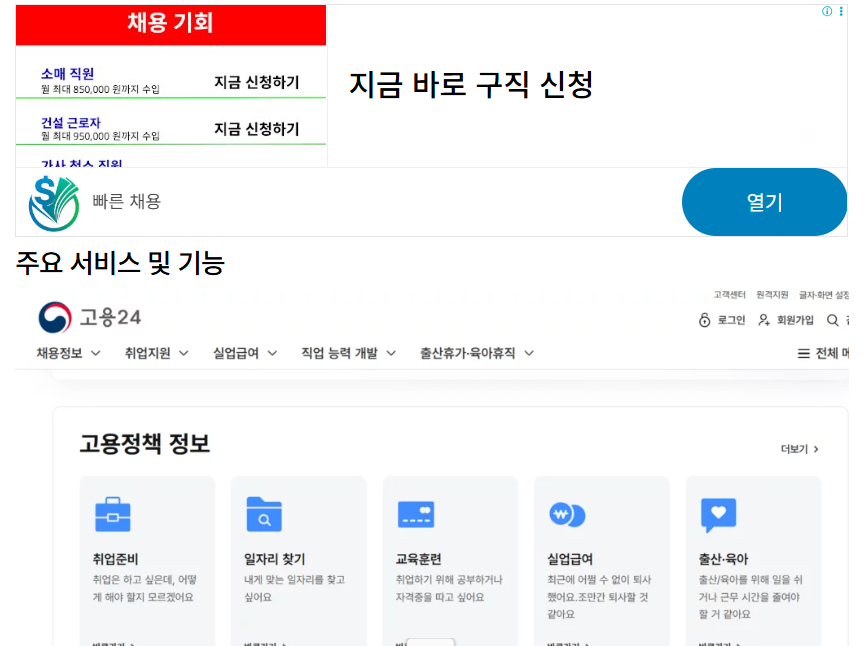Open the ad options three-dot icon
Screen dimensions: 866x646
point(841,11)
